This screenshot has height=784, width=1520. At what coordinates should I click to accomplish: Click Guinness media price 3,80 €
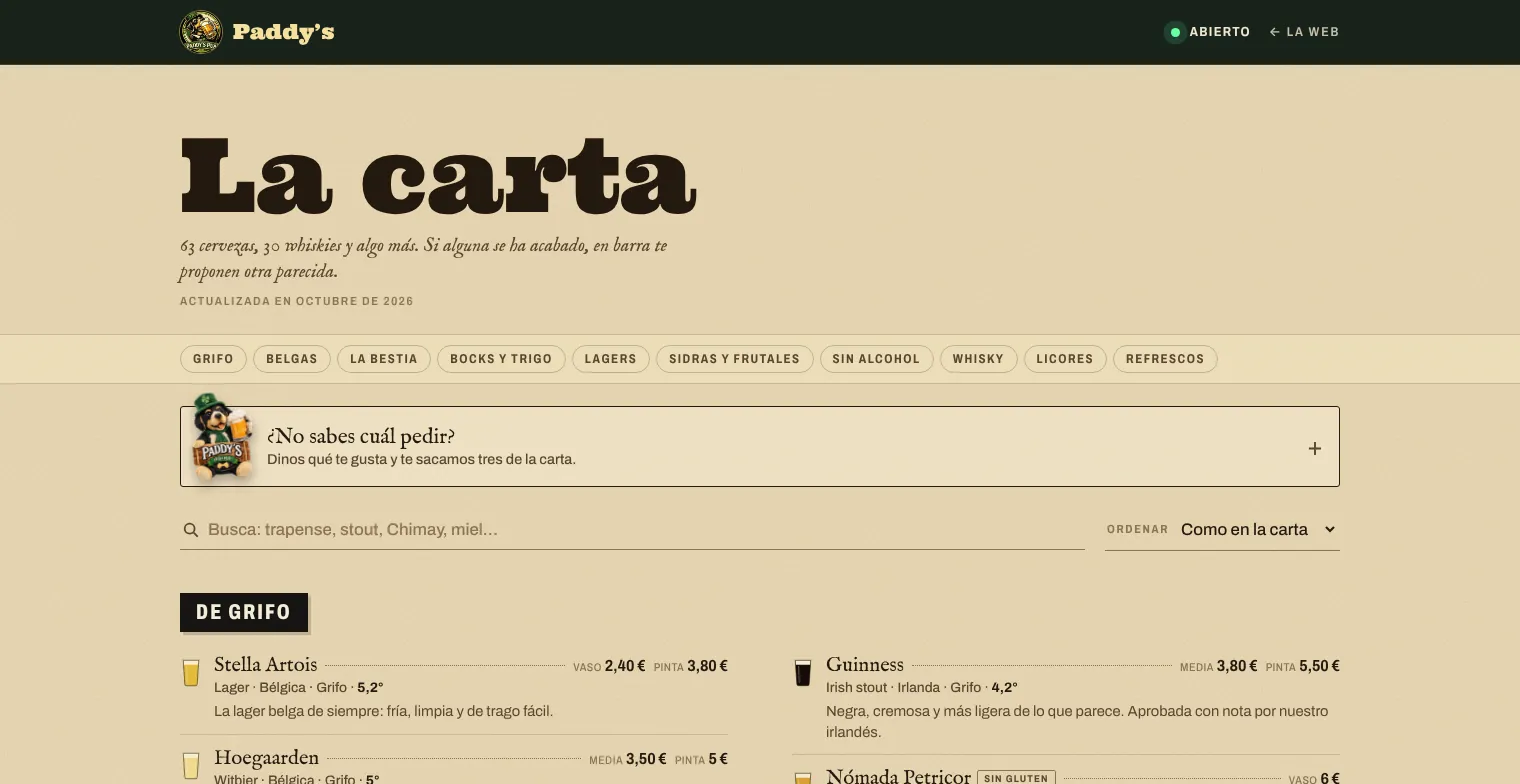point(1237,666)
